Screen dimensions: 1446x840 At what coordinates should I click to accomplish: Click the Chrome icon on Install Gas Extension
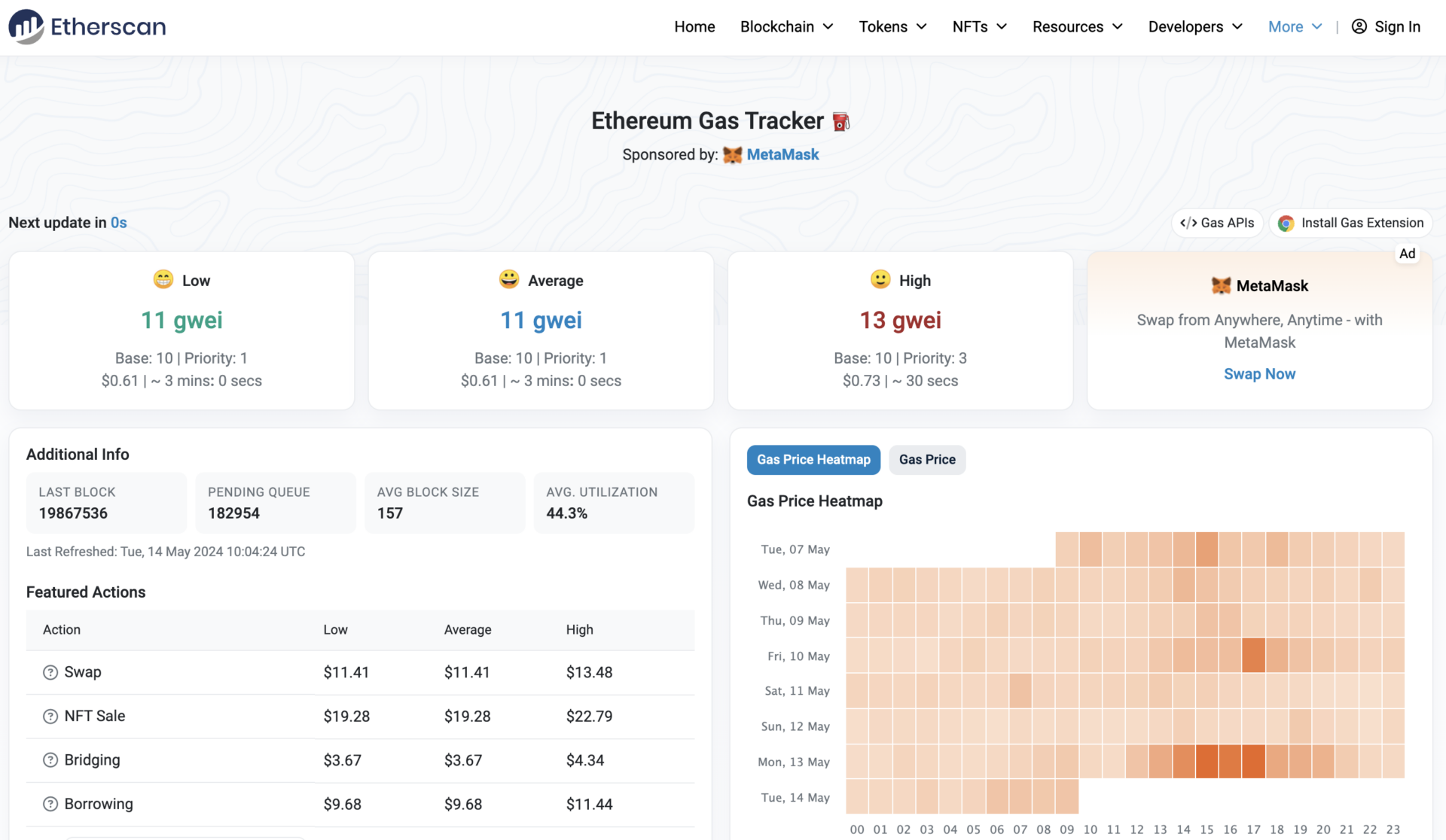(1286, 223)
